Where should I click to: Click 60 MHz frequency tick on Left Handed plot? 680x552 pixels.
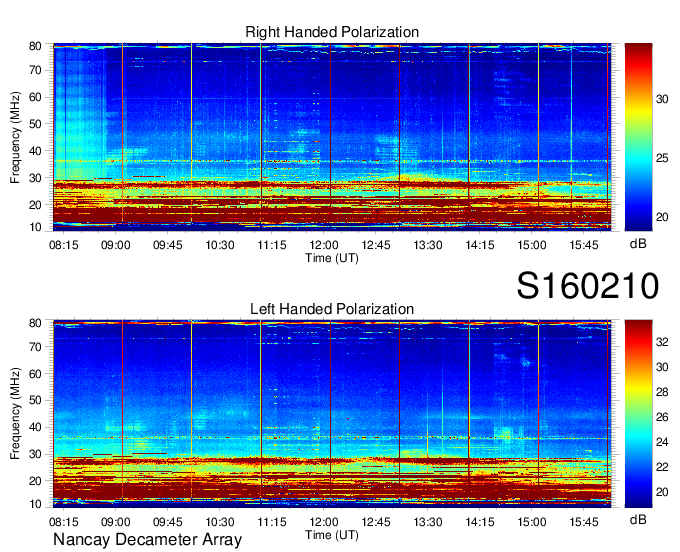36,374
